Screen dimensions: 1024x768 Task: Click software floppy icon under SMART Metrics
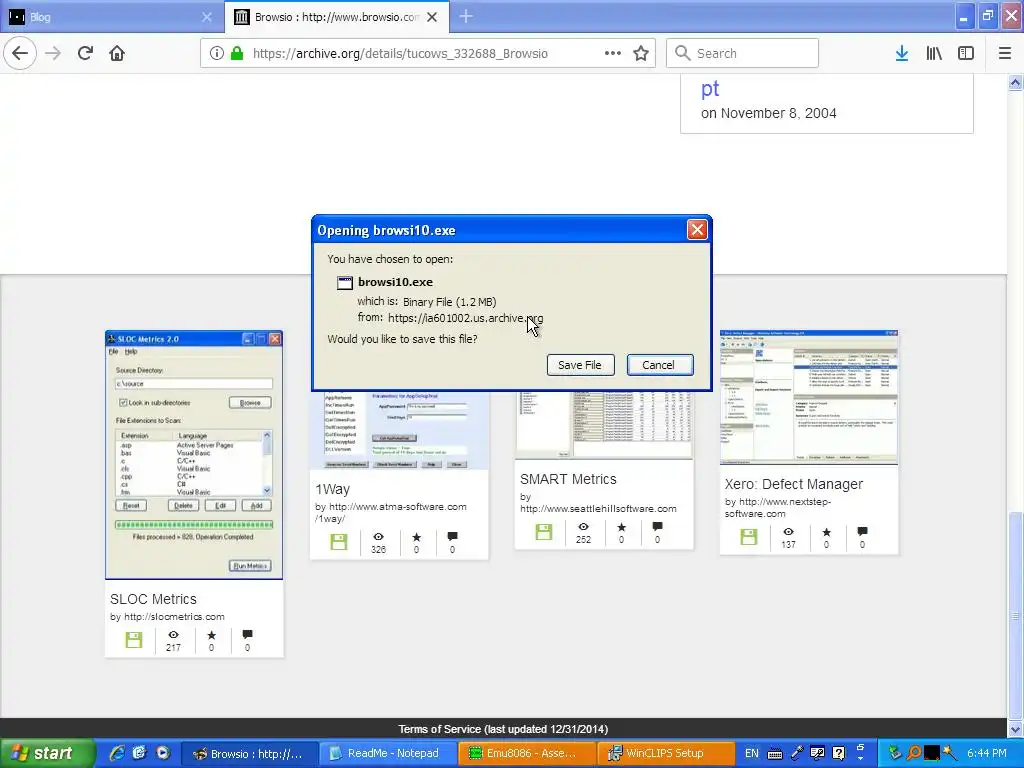pos(543,532)
